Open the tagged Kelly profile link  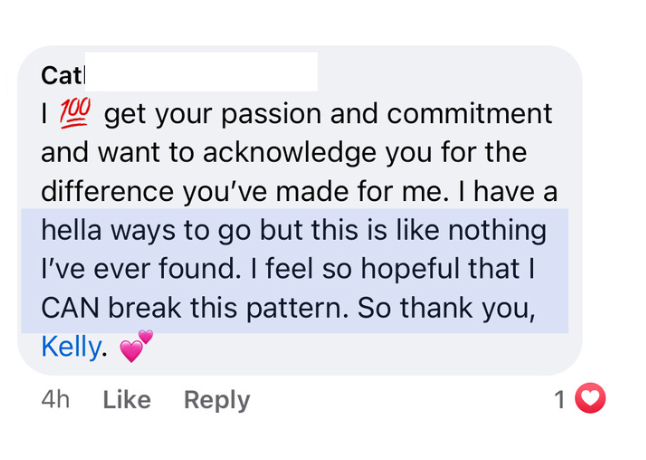[x=70, y=347]
